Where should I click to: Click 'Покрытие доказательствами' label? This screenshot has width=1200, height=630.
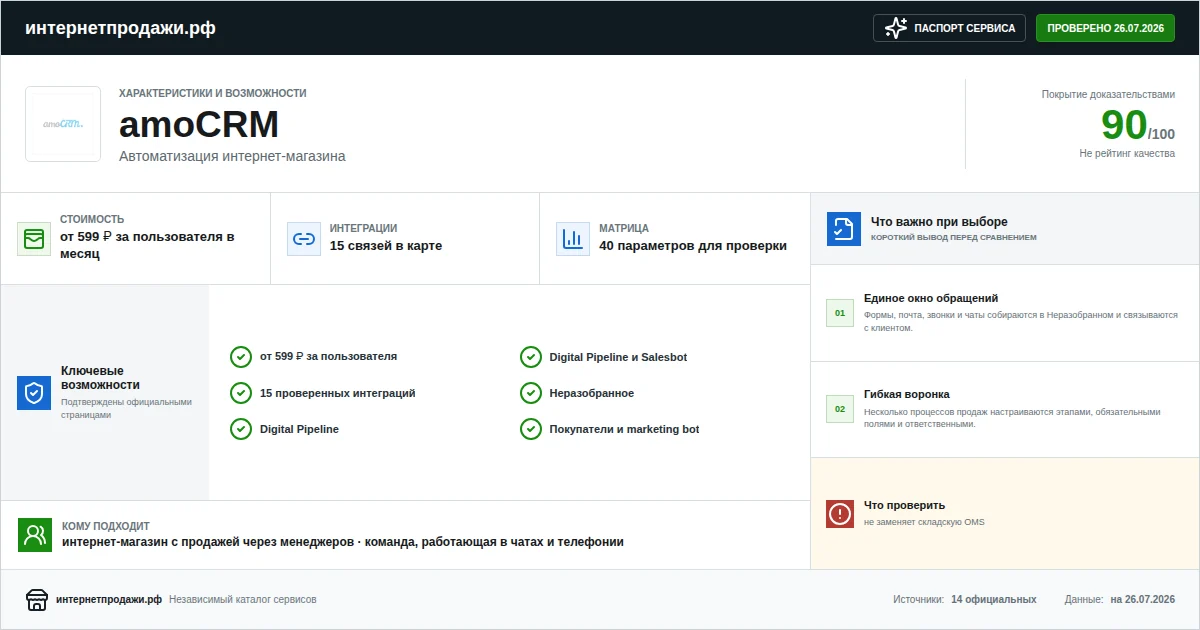[1108, 95]
